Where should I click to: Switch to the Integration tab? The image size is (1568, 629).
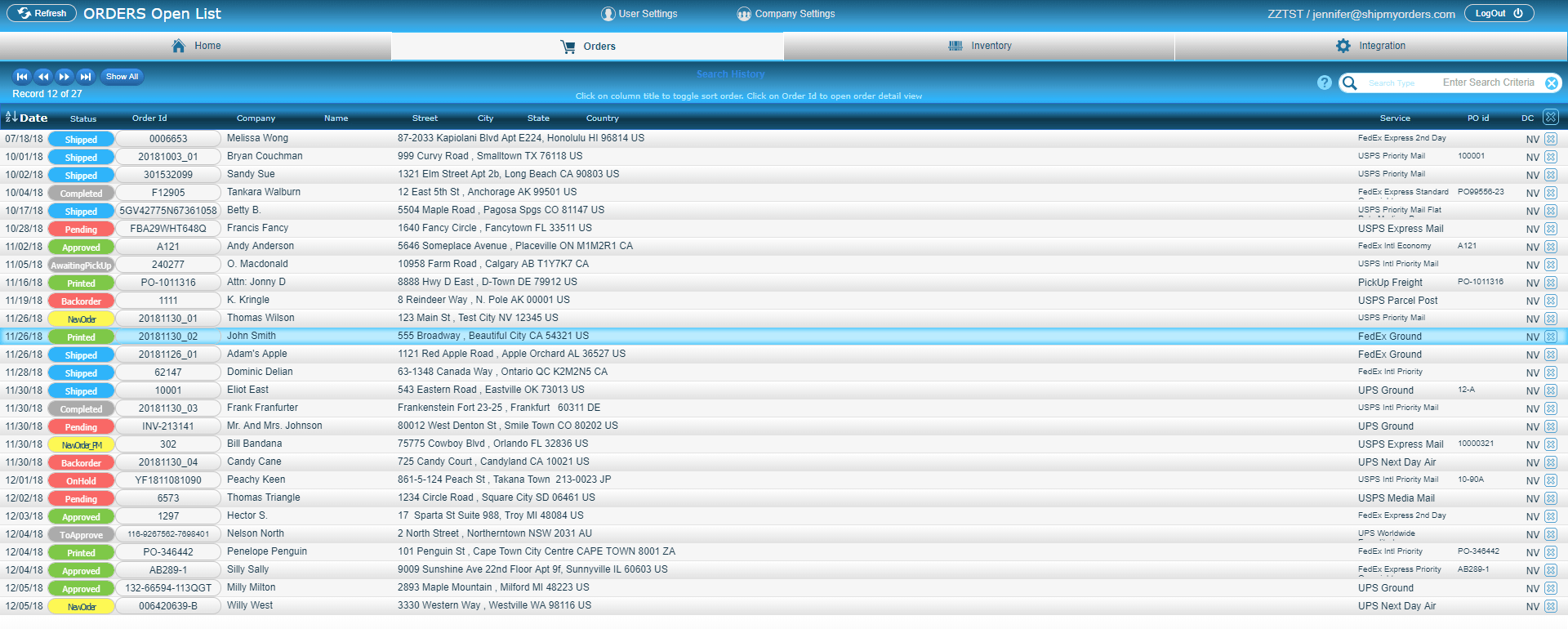point(1371,46)
